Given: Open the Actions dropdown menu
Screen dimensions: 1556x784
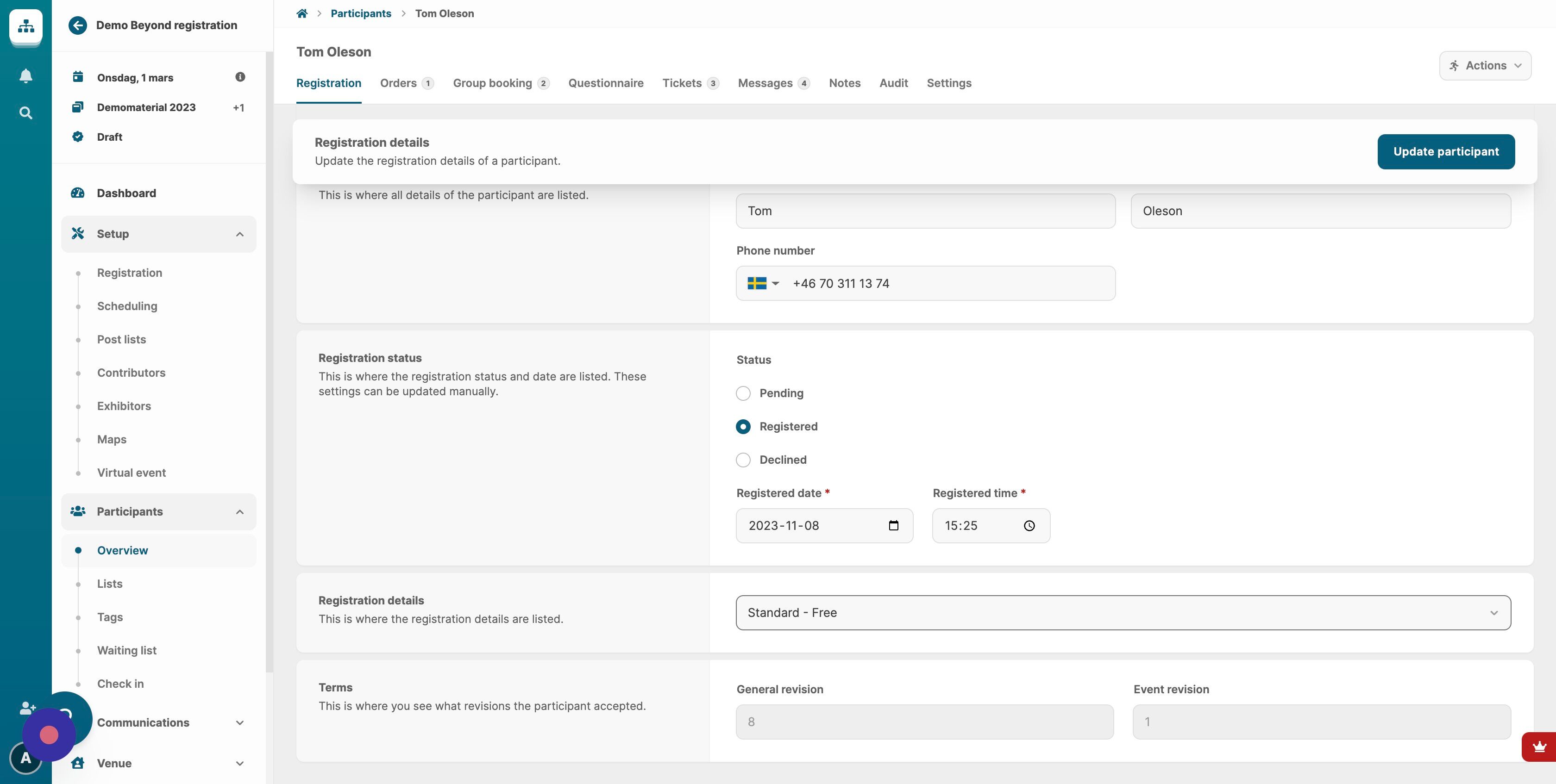Looking at the screenshot, I should [1485, 66].
